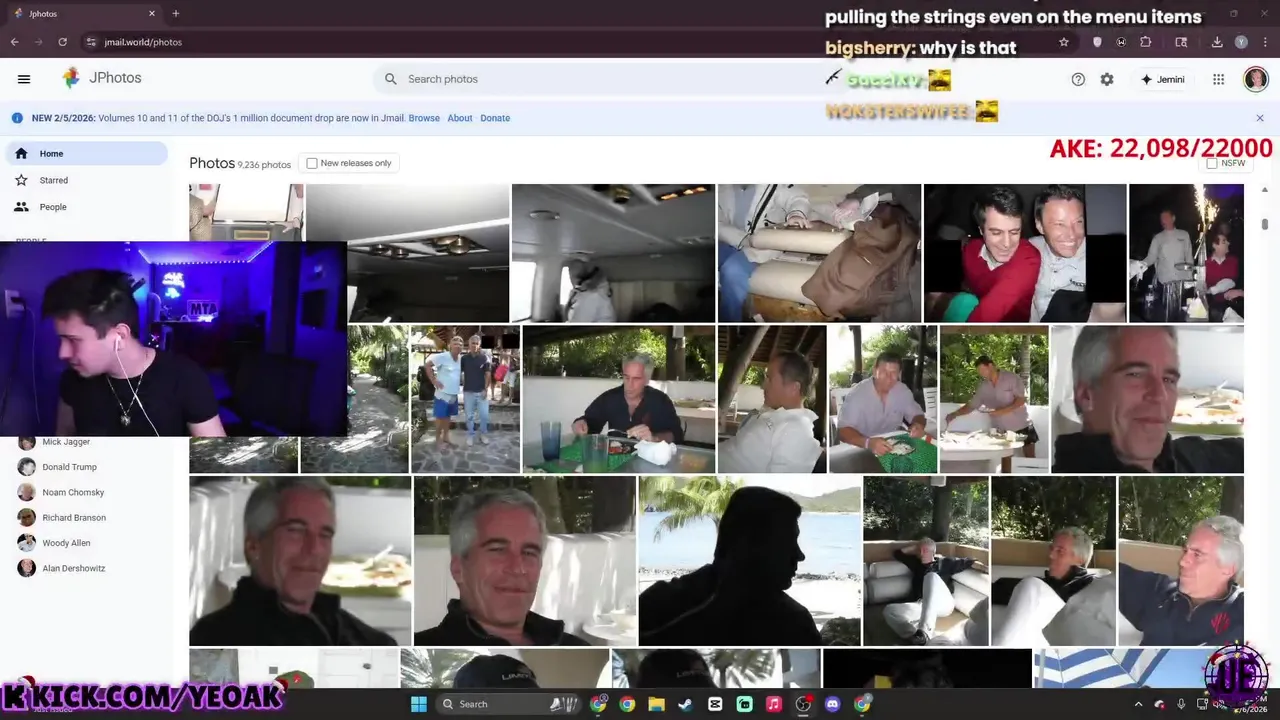The height and width of the screenshot is (720, 1280).
Task: Close the Jphotos browser tab
Action: pyautogui.click(x=152, y=14)
